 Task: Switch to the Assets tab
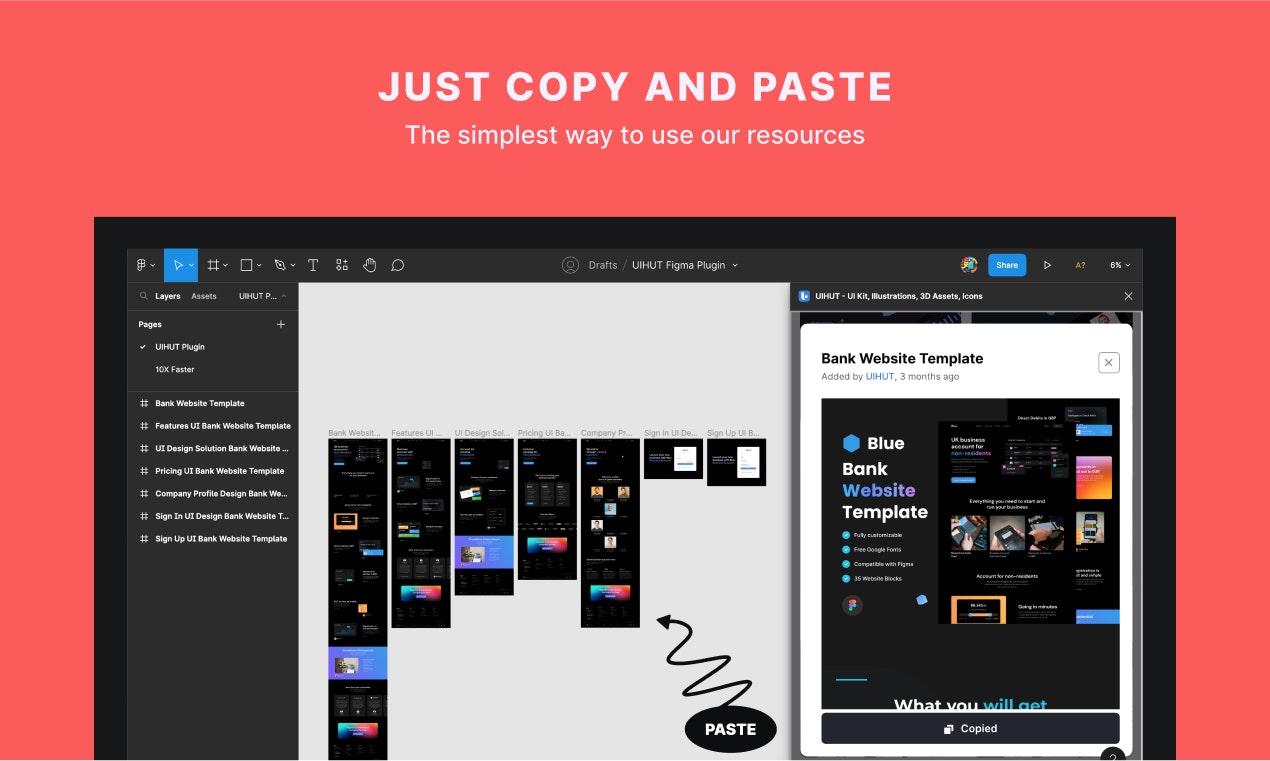[204, 296]
